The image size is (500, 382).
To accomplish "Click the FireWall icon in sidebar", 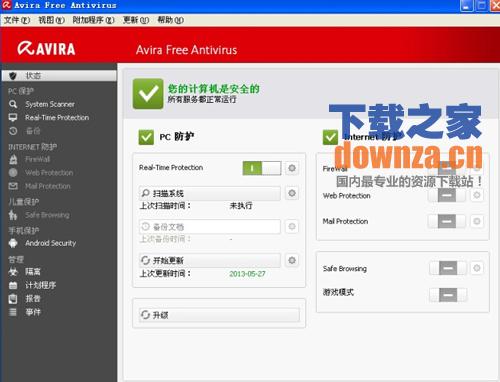I will coord(13,159).
